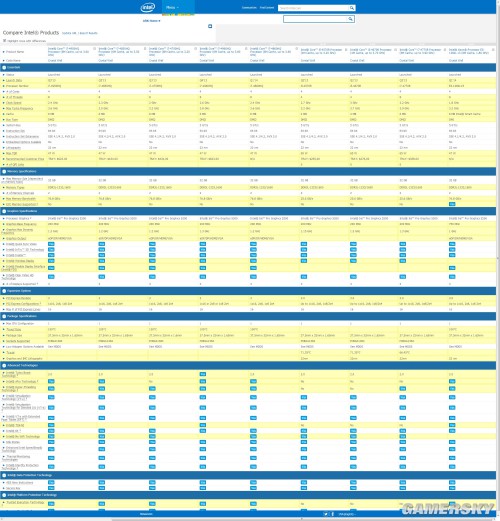The height and width of the screenshot is (521, 500).
Task: Click the Launch Date row label link
Action: pyautogui.click(x=14, y=80)
